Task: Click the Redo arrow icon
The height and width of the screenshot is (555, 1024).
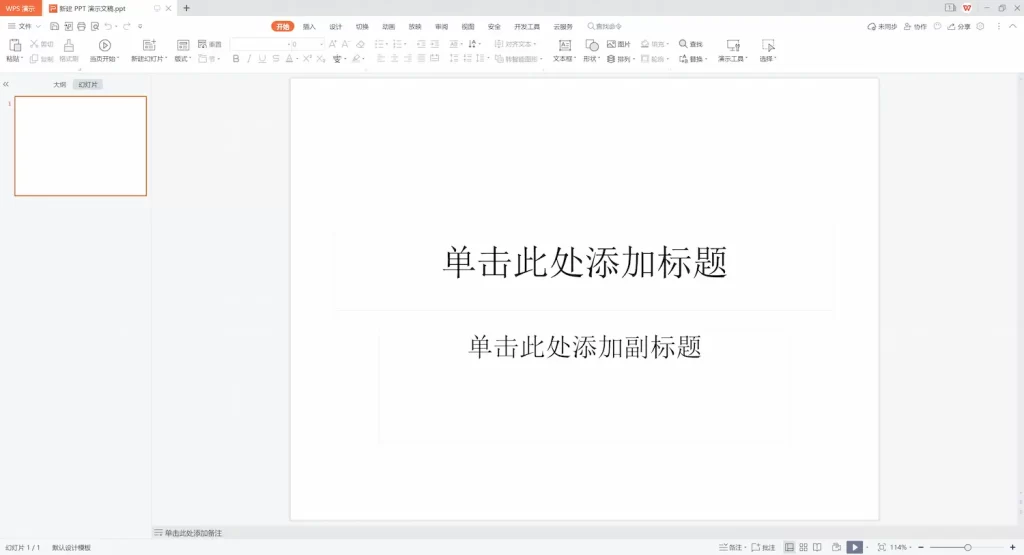Action: coord(127,26)
